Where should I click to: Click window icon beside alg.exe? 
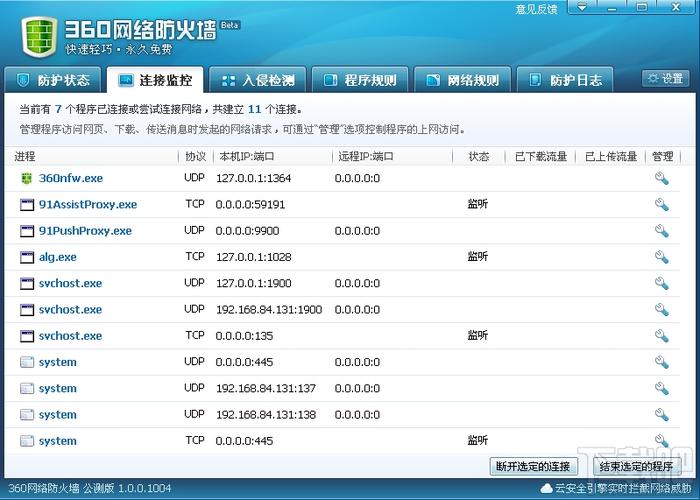click(27, 258)
